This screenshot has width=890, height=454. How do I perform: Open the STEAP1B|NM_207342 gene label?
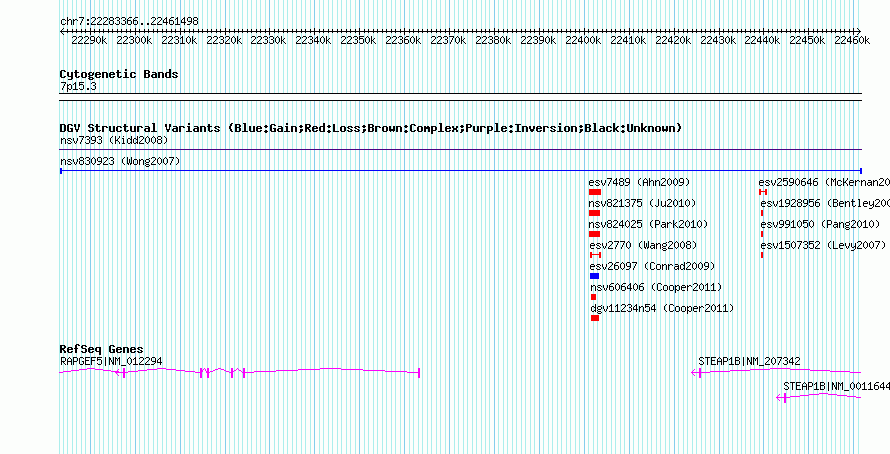coord(749,361)
